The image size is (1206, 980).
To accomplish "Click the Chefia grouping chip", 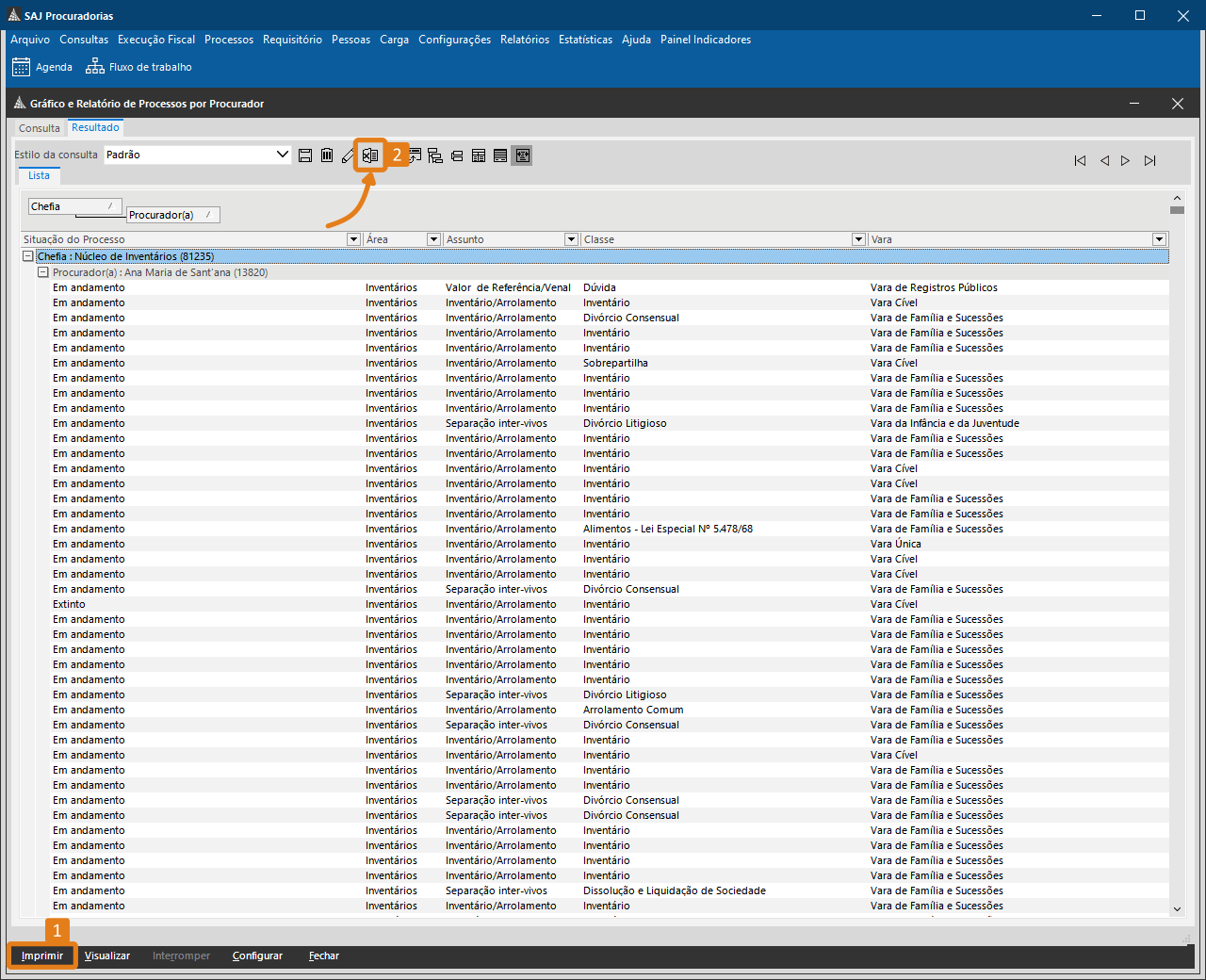I will (x=76, y=206).
